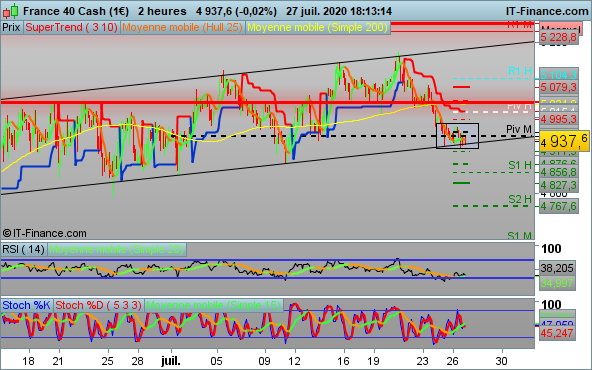
Task: Select the RSI (14) indicator label
Action: 23,250
